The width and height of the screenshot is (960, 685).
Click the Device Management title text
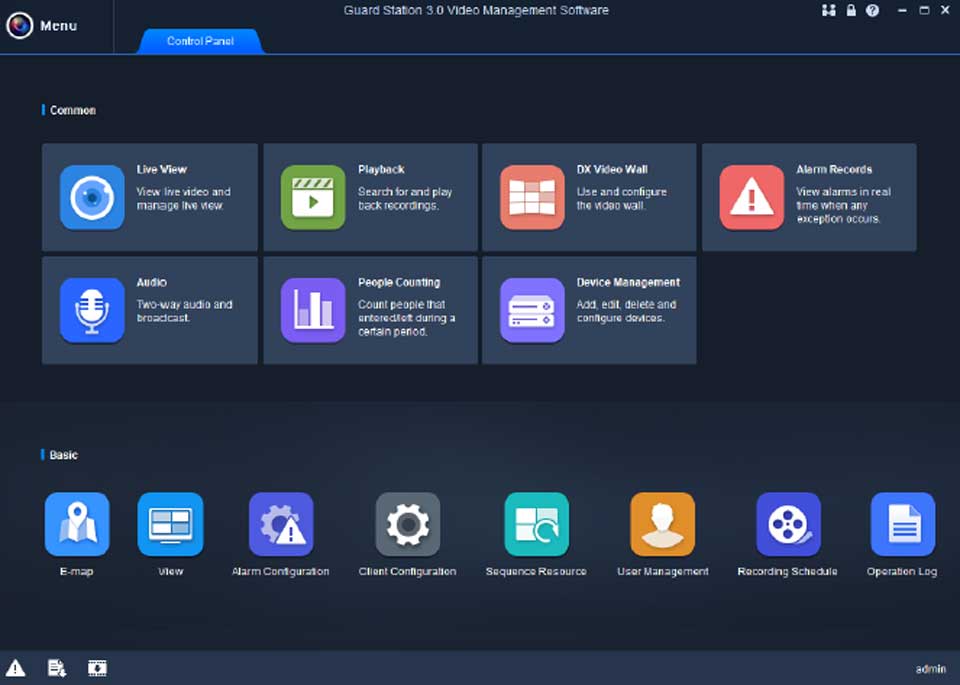[x=628, y=282]
